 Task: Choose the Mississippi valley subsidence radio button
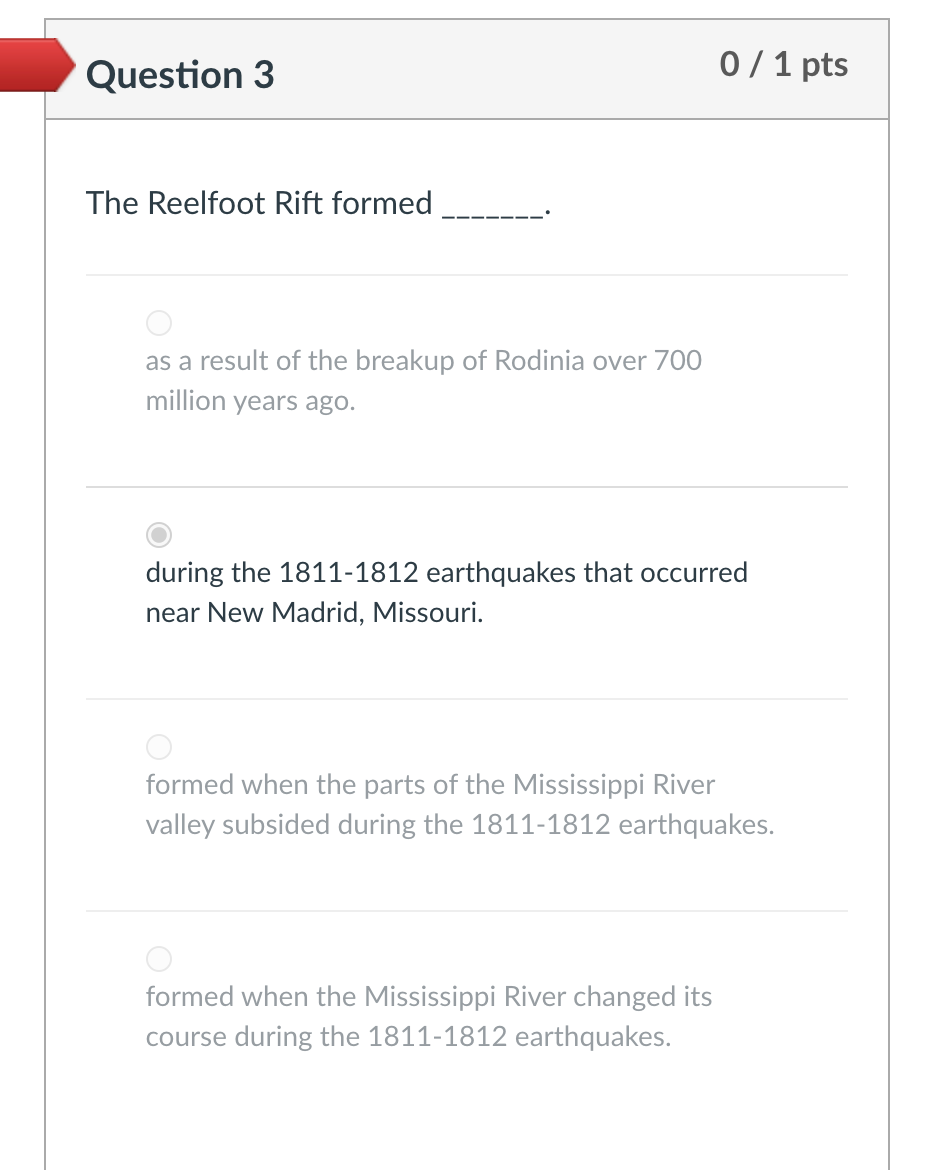(x=158, y=747)
